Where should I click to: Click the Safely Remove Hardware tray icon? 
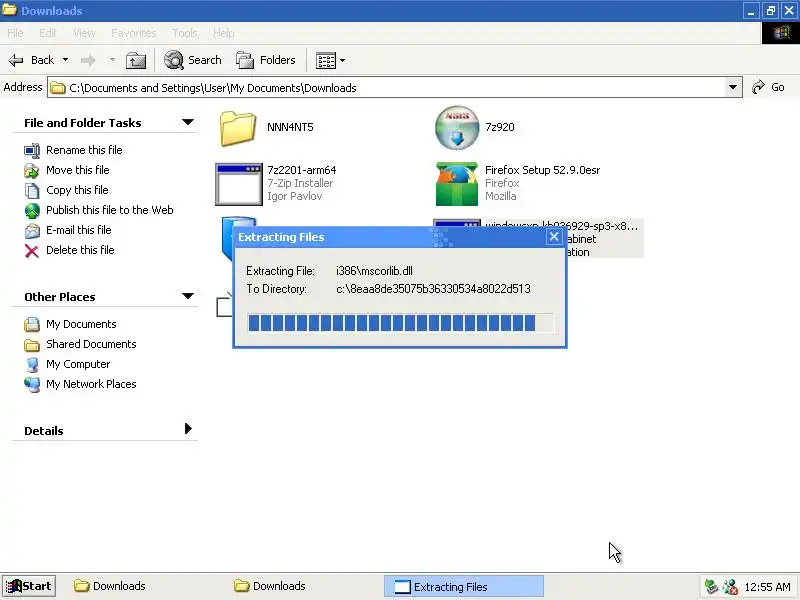click(711, 587)
